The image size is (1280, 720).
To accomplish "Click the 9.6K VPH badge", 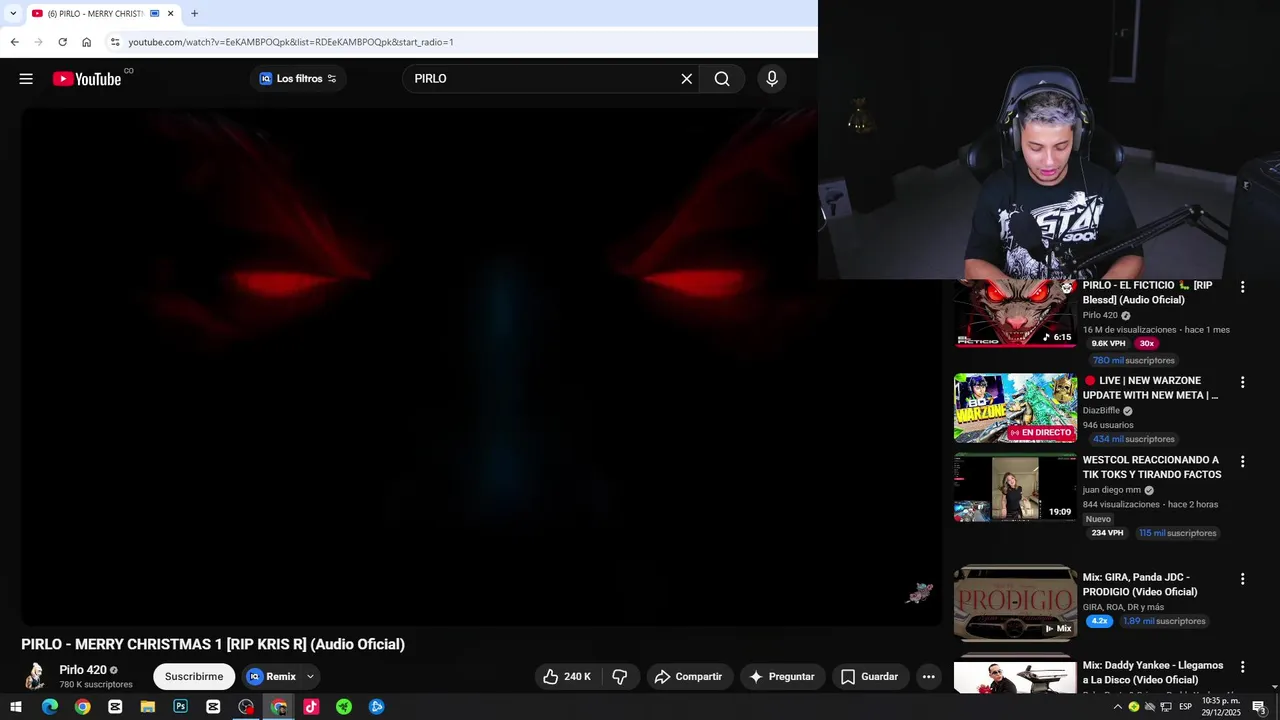I will click(x=1108, y=343).
